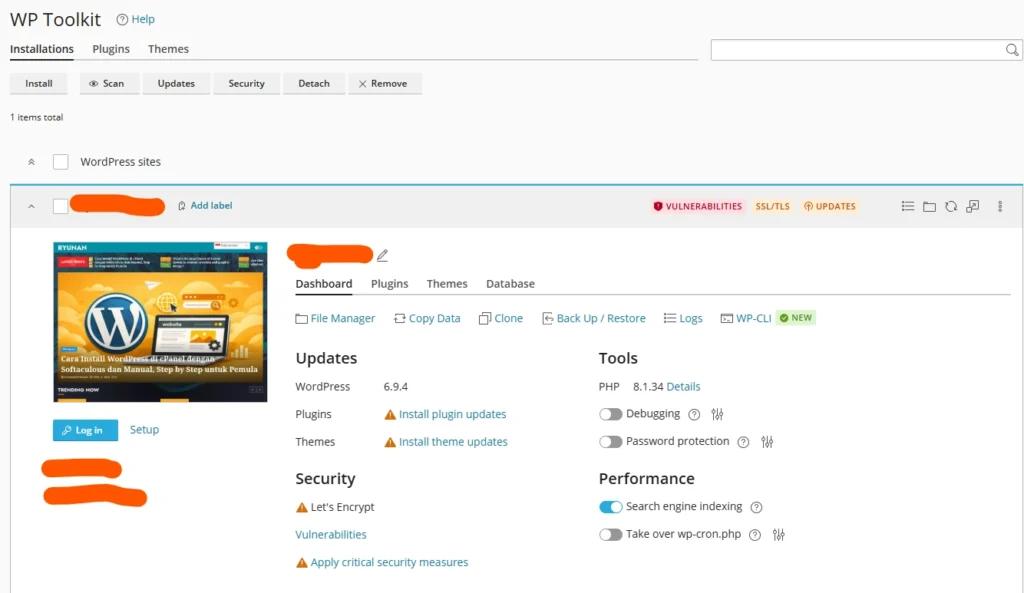The height and width of the screenshot is (593, 1024).
Task: Check the site installation checkbox
Action: [60, 206]
